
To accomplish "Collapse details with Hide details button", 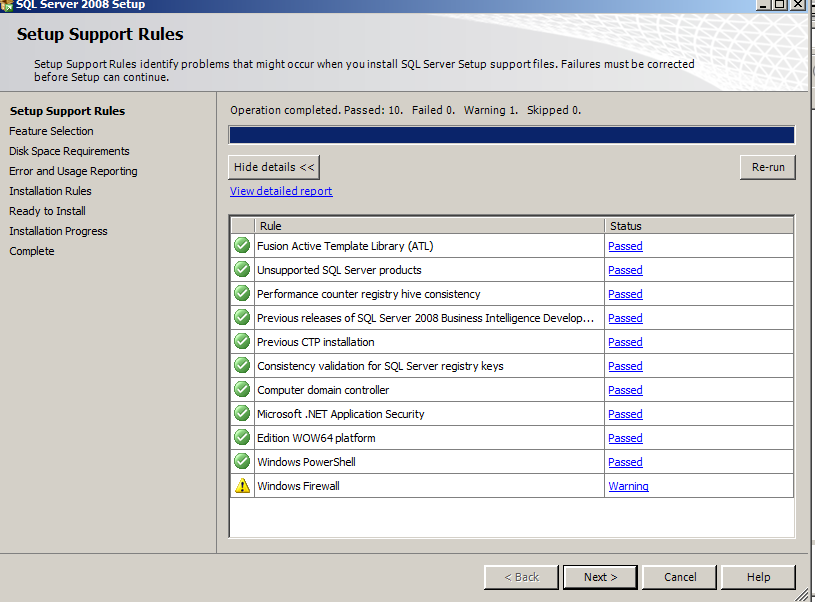I will (x=274, y=167).
